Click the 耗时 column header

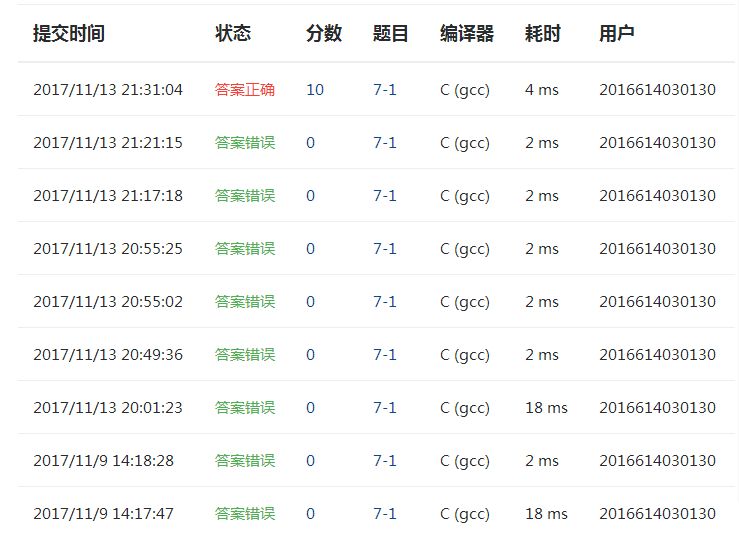click(542, 33)
